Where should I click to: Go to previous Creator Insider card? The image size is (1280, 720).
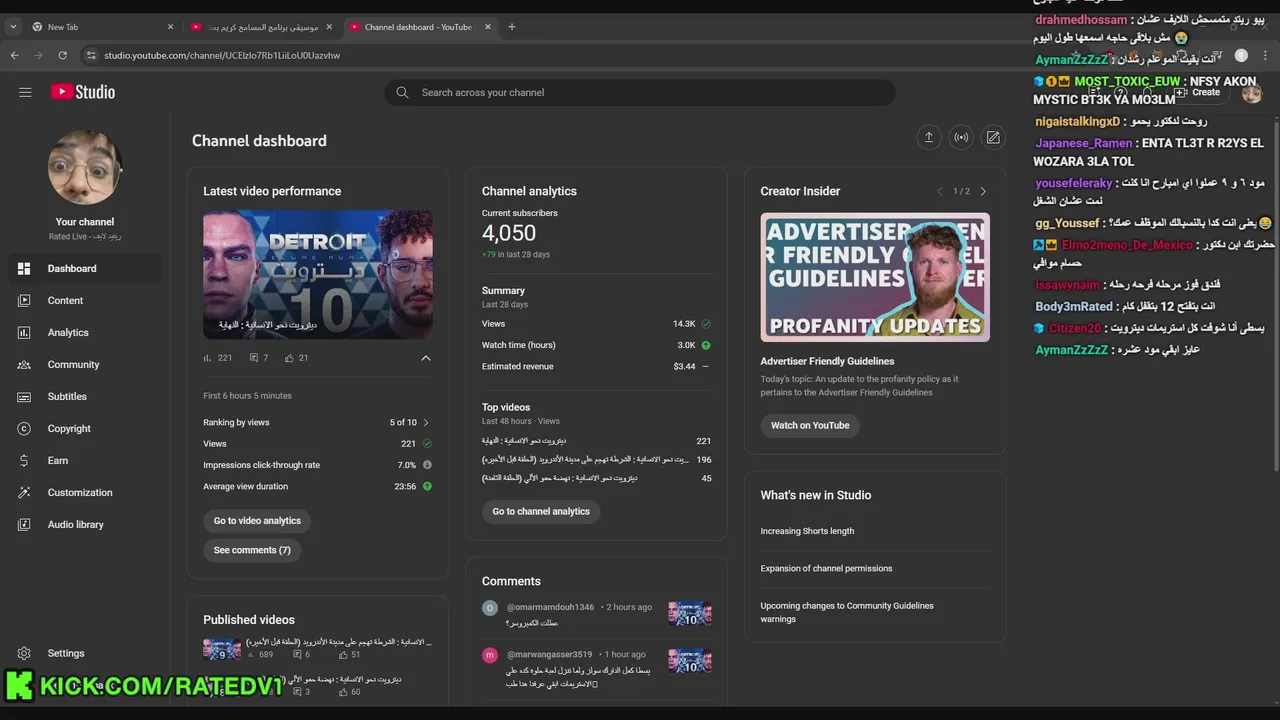click(x=939, y=191)
